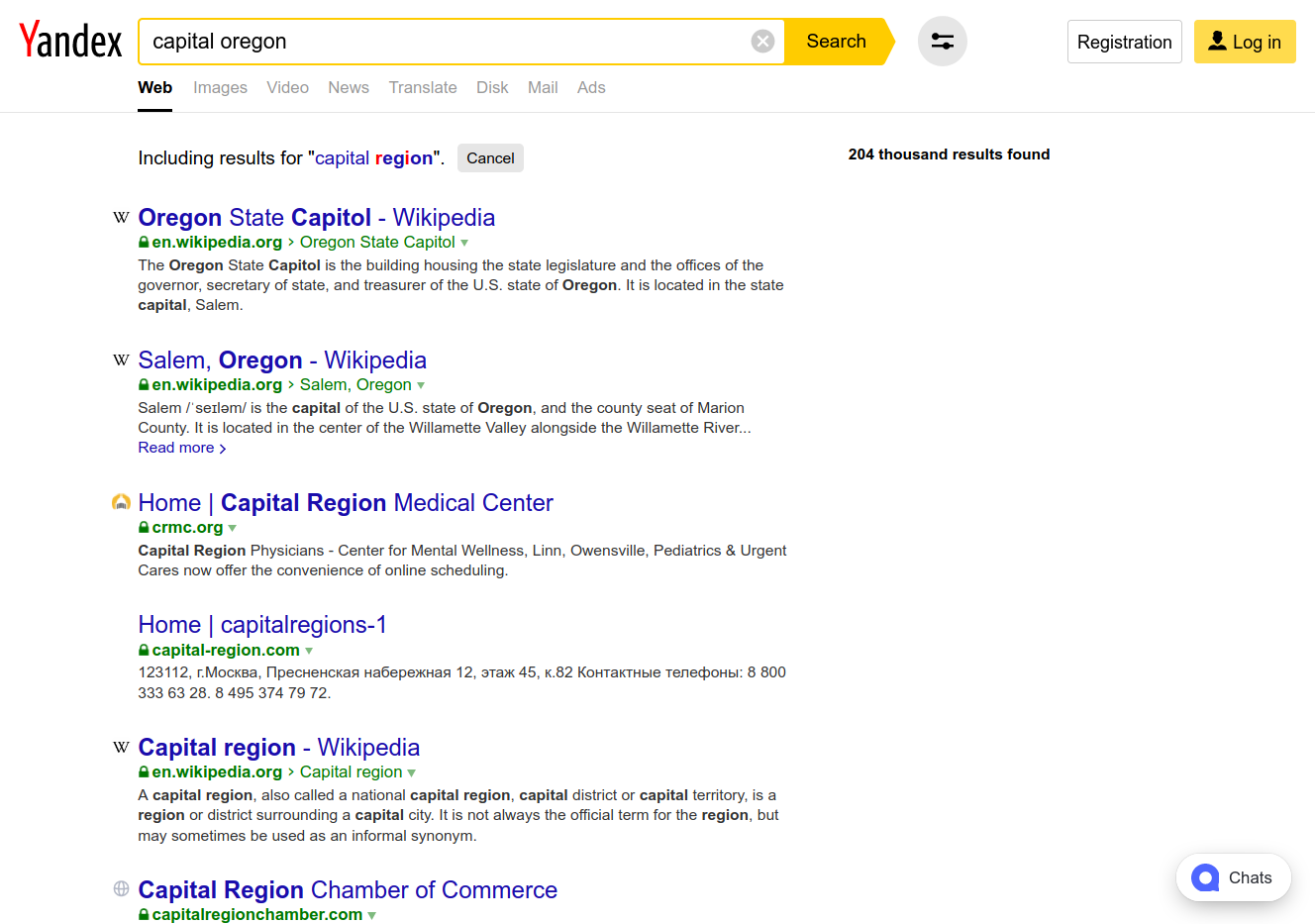Open the News tab
The height and width of the screenshot is (924, 1315).
pos(349,87)
